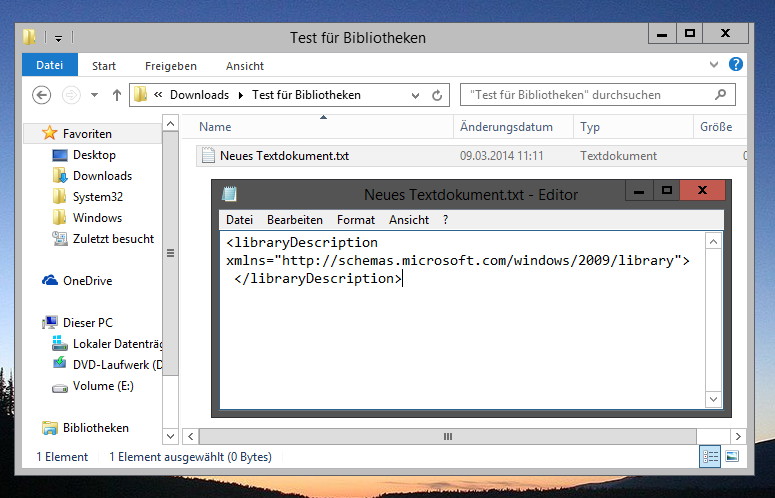
Task: Go back with the back arrow button
Action: (42, 95)
